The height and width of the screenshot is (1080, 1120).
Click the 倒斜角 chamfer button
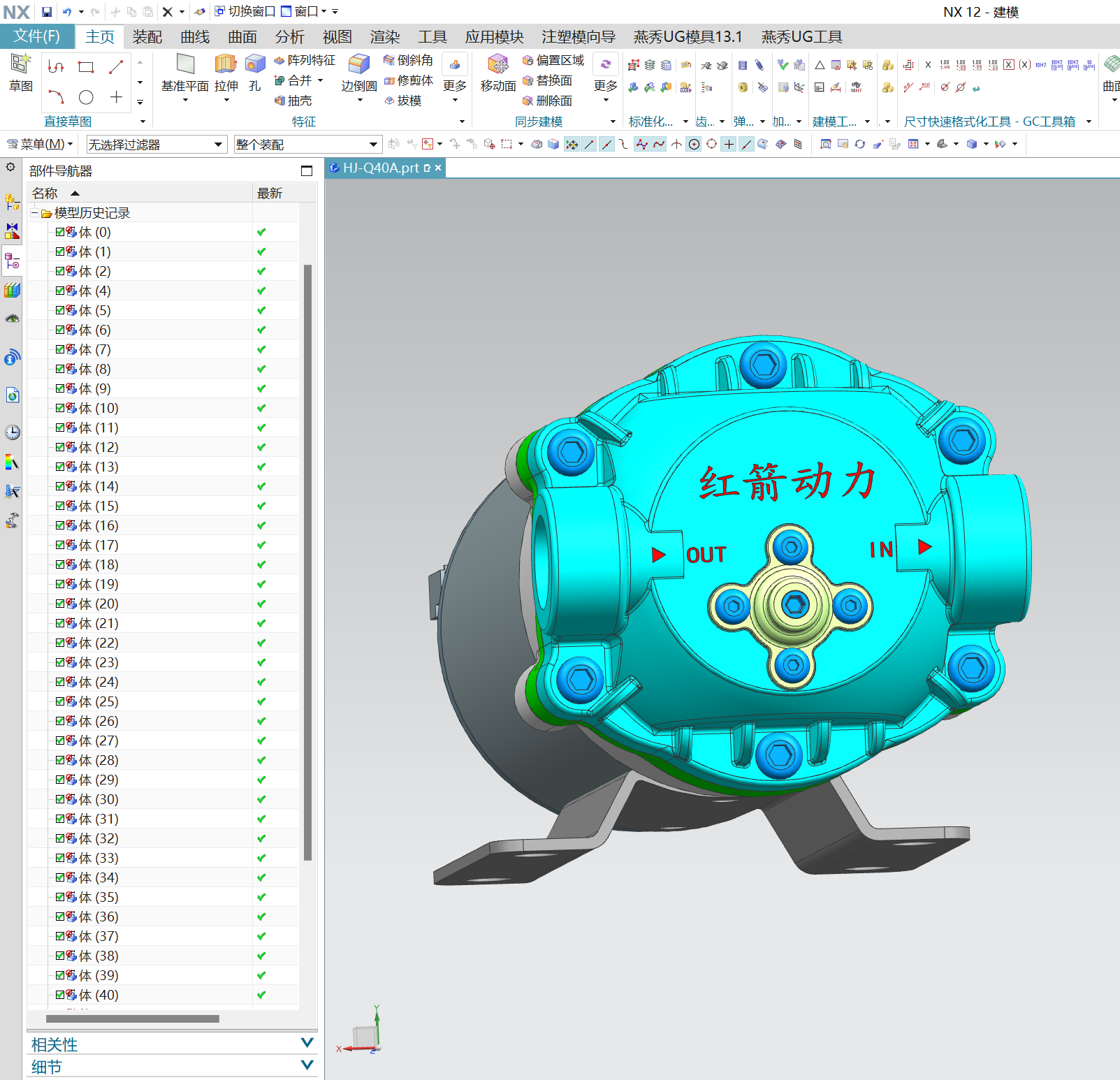click(x=408, y=60)
